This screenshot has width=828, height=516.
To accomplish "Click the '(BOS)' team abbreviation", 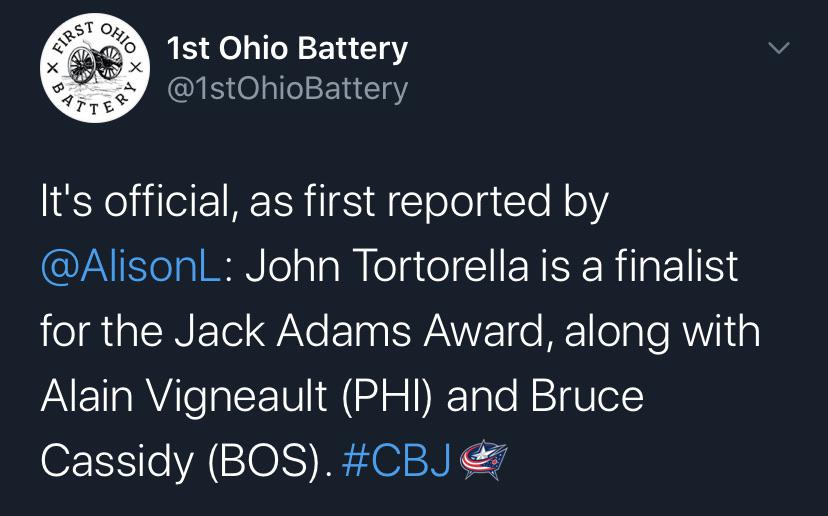I will pyautogui.click(x=265, y=461).
